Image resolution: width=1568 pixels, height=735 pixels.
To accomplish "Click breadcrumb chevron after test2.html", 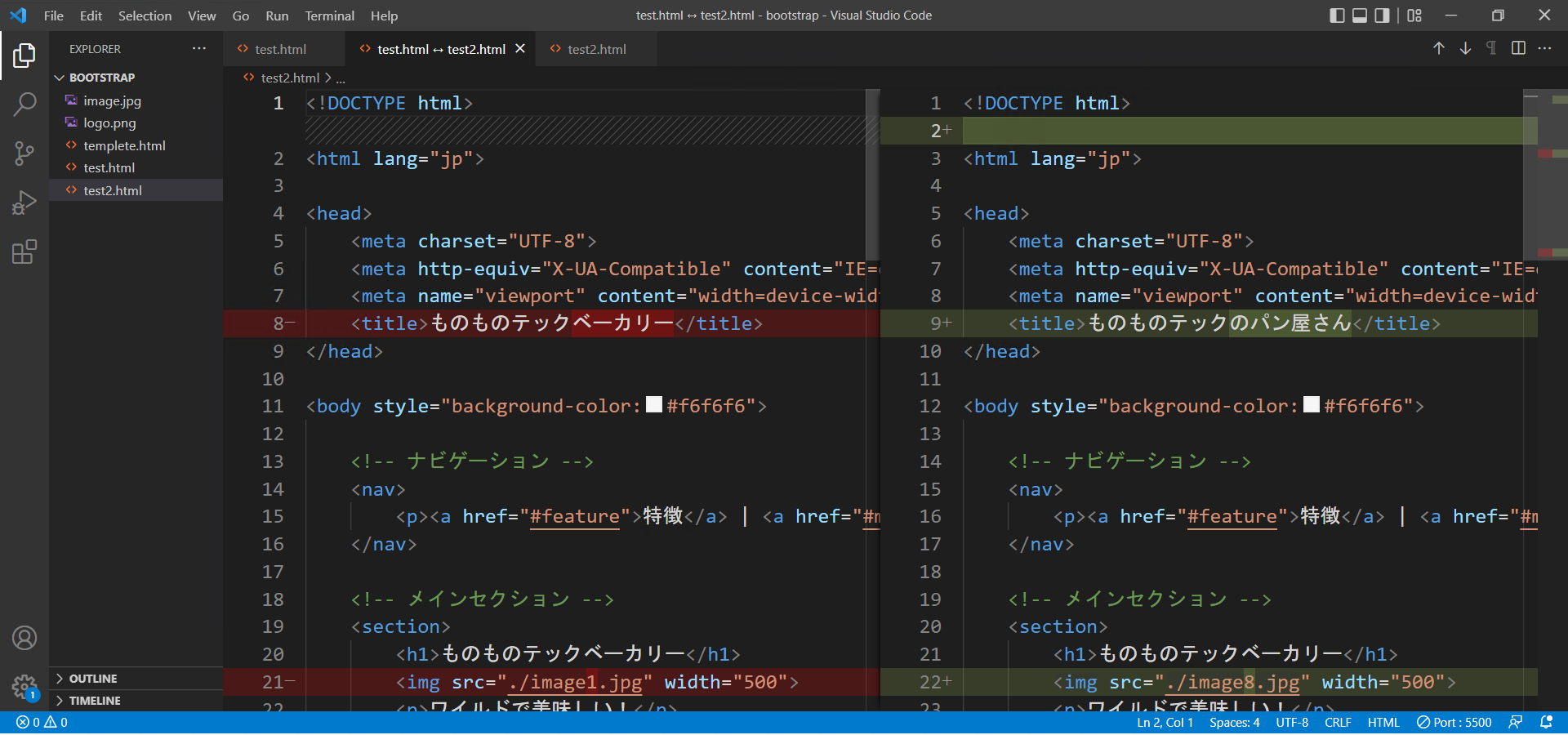I will tap(328, 78).
